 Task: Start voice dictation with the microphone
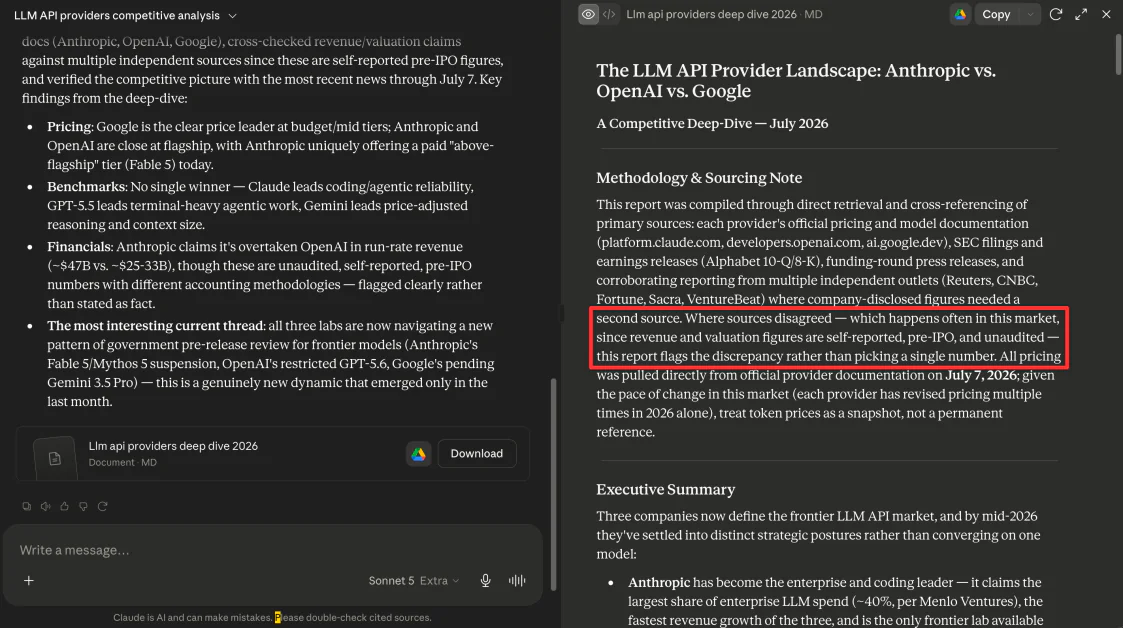point(485,581)
